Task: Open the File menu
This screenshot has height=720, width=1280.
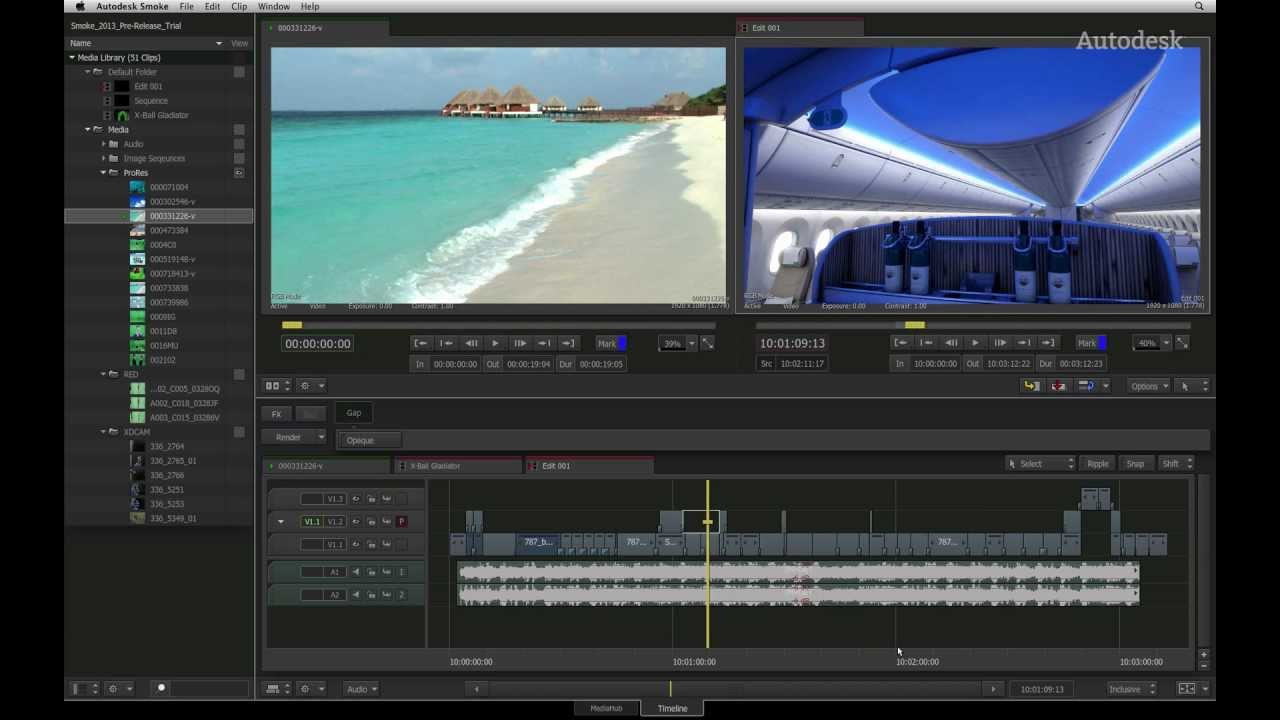Action: coord(187,6)
